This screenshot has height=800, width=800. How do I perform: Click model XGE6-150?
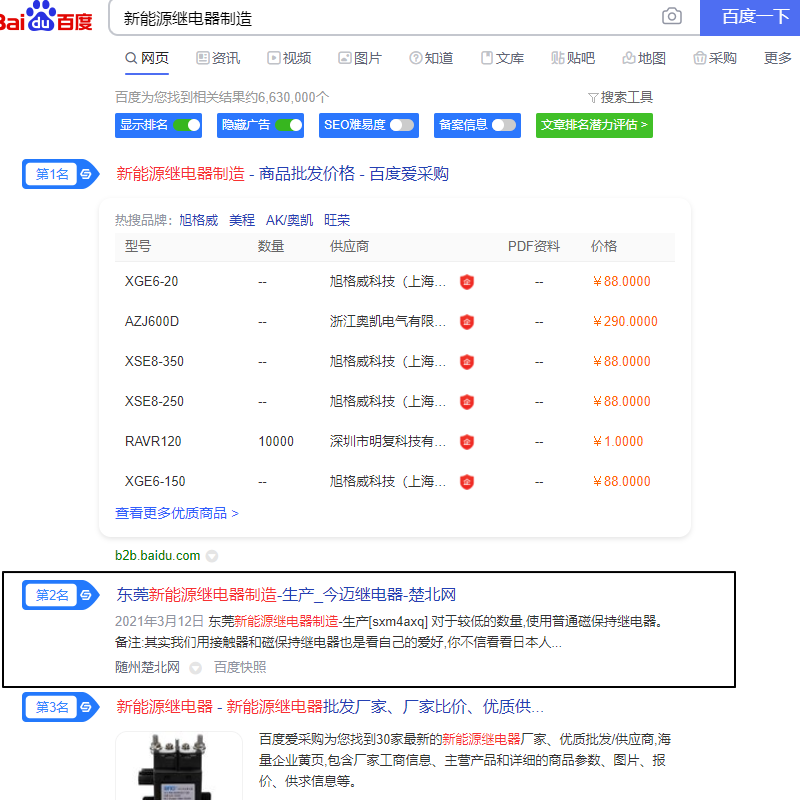click(x=155, y=481)
